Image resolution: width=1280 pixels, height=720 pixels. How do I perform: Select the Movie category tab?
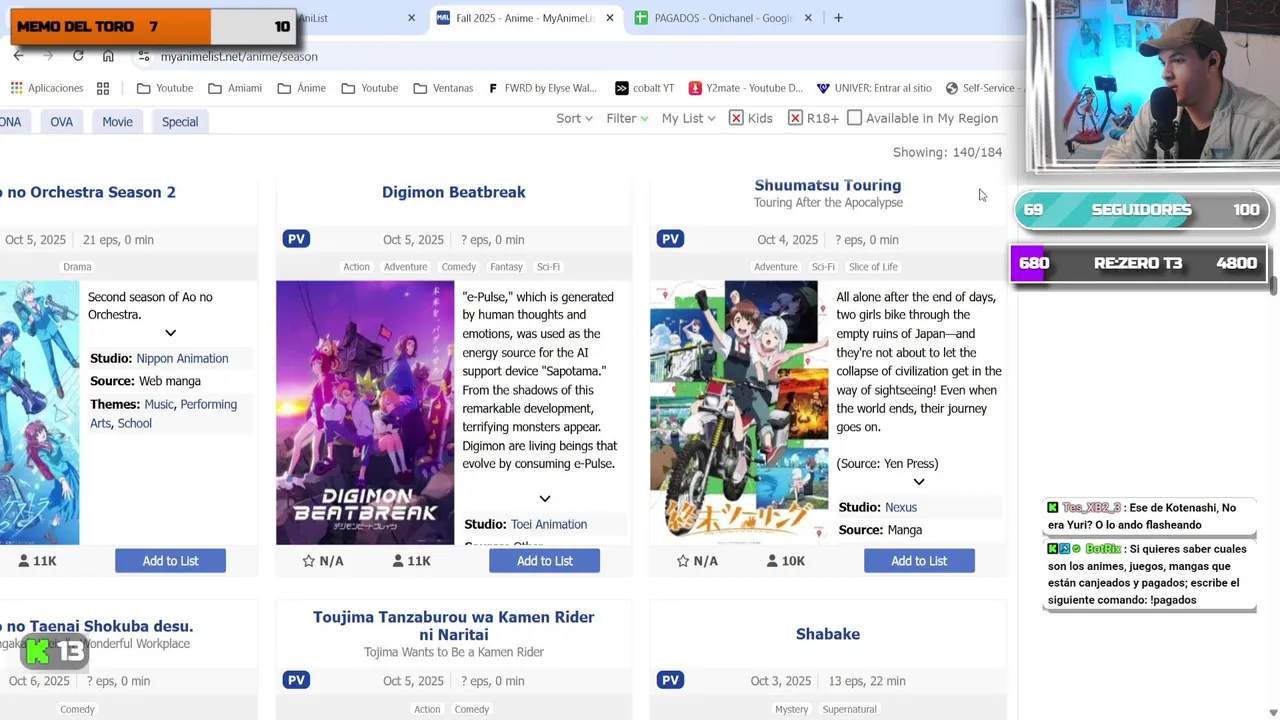117,122
